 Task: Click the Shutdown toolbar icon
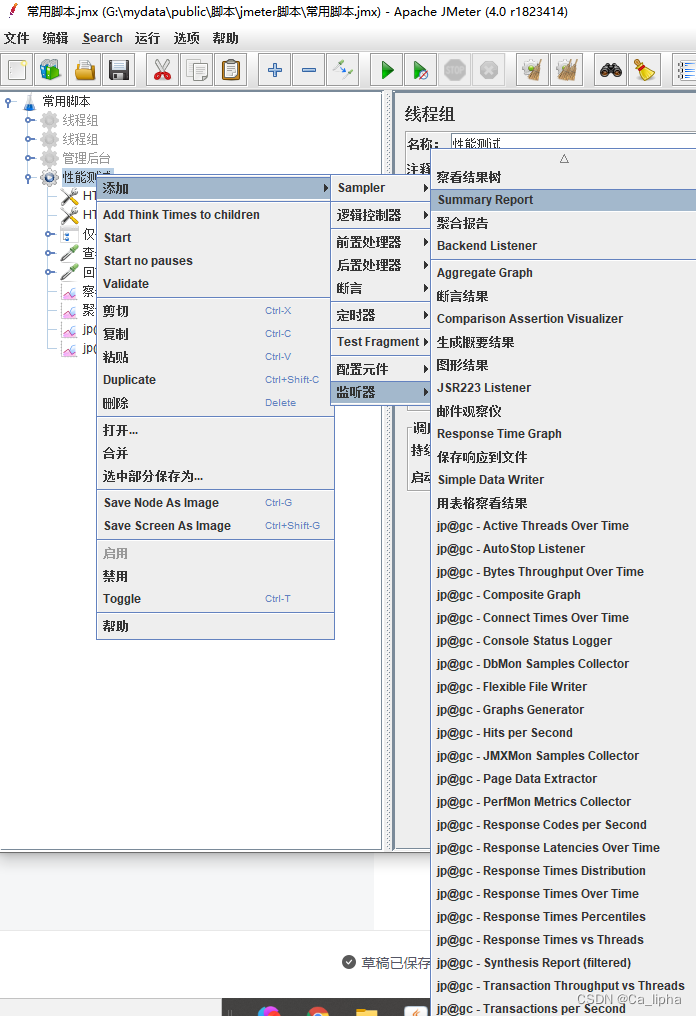(489, 69)
